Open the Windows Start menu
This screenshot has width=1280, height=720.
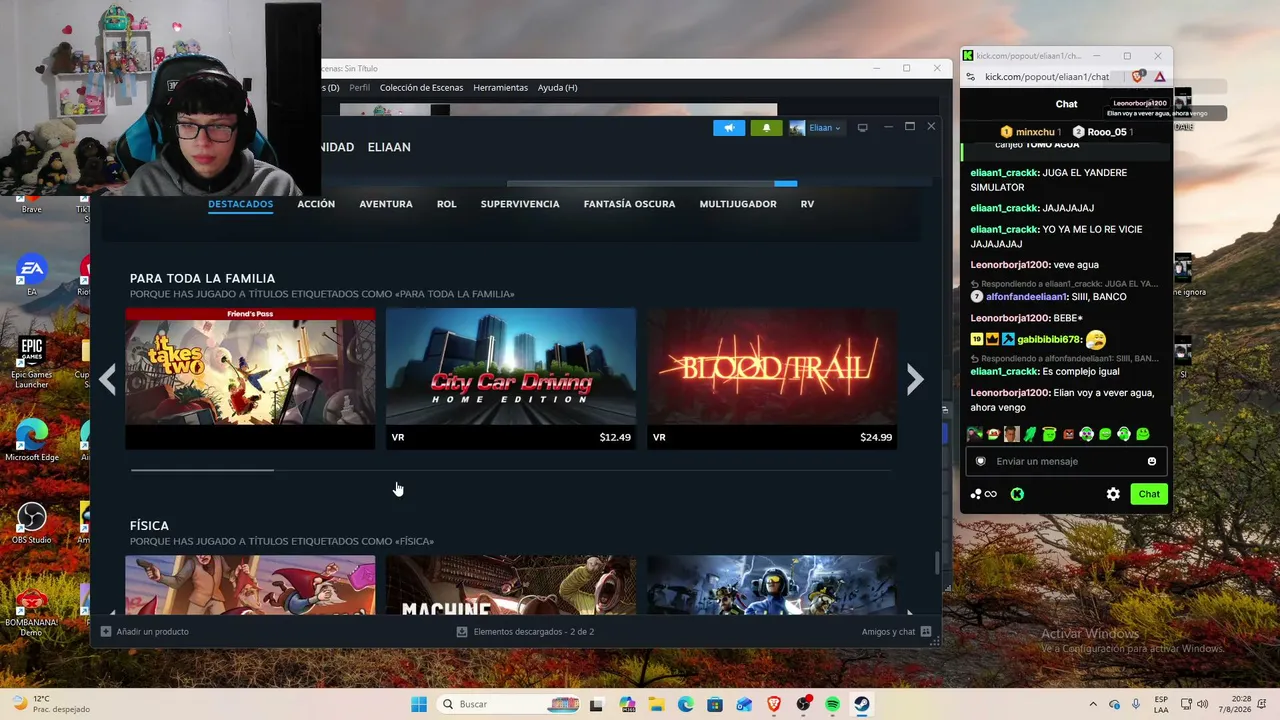pyautogui.click(x=419, y=704)
